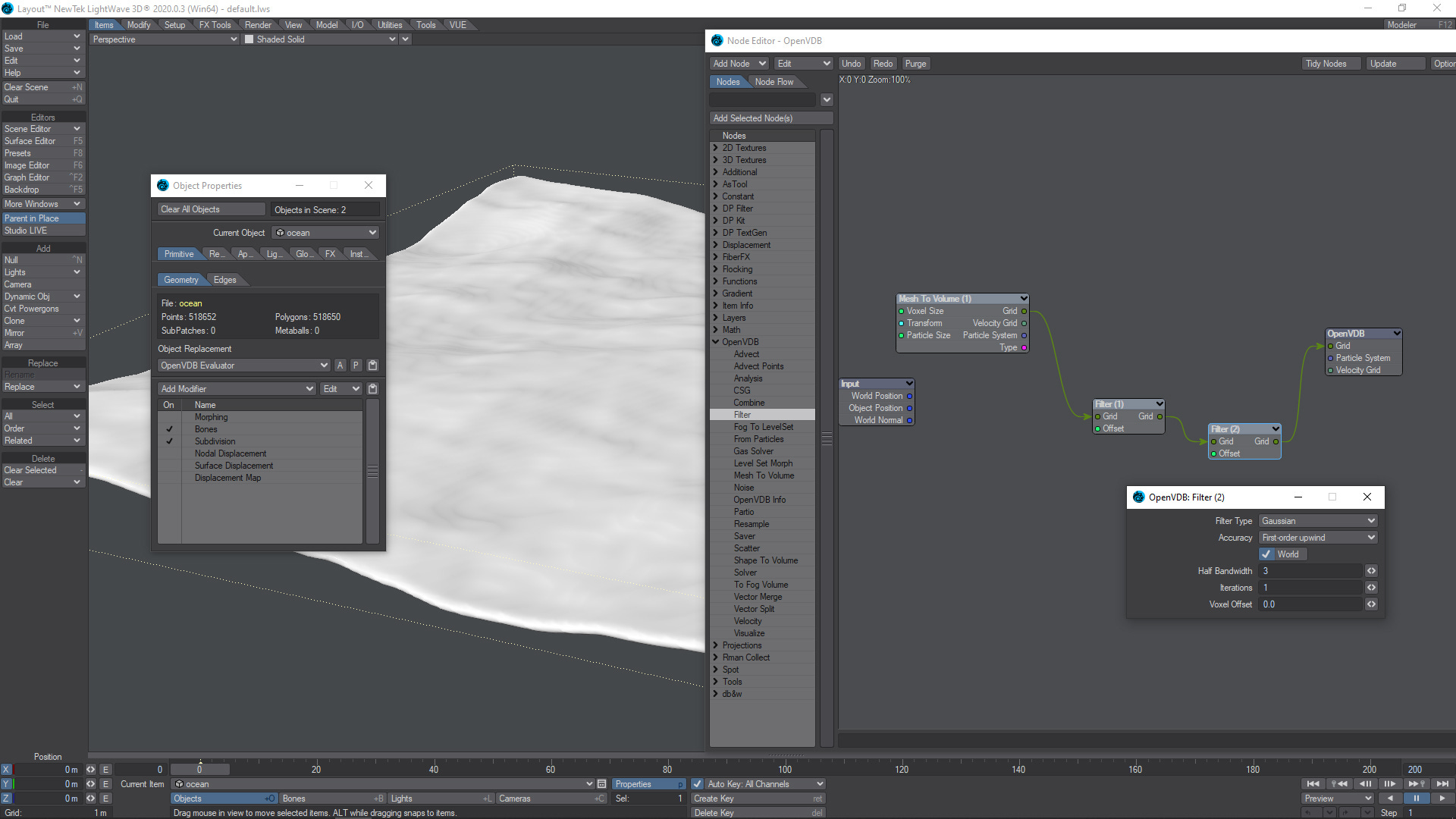1456x819 pixels.
Task: Step back one frame button
Action: tap(1365, 784)
